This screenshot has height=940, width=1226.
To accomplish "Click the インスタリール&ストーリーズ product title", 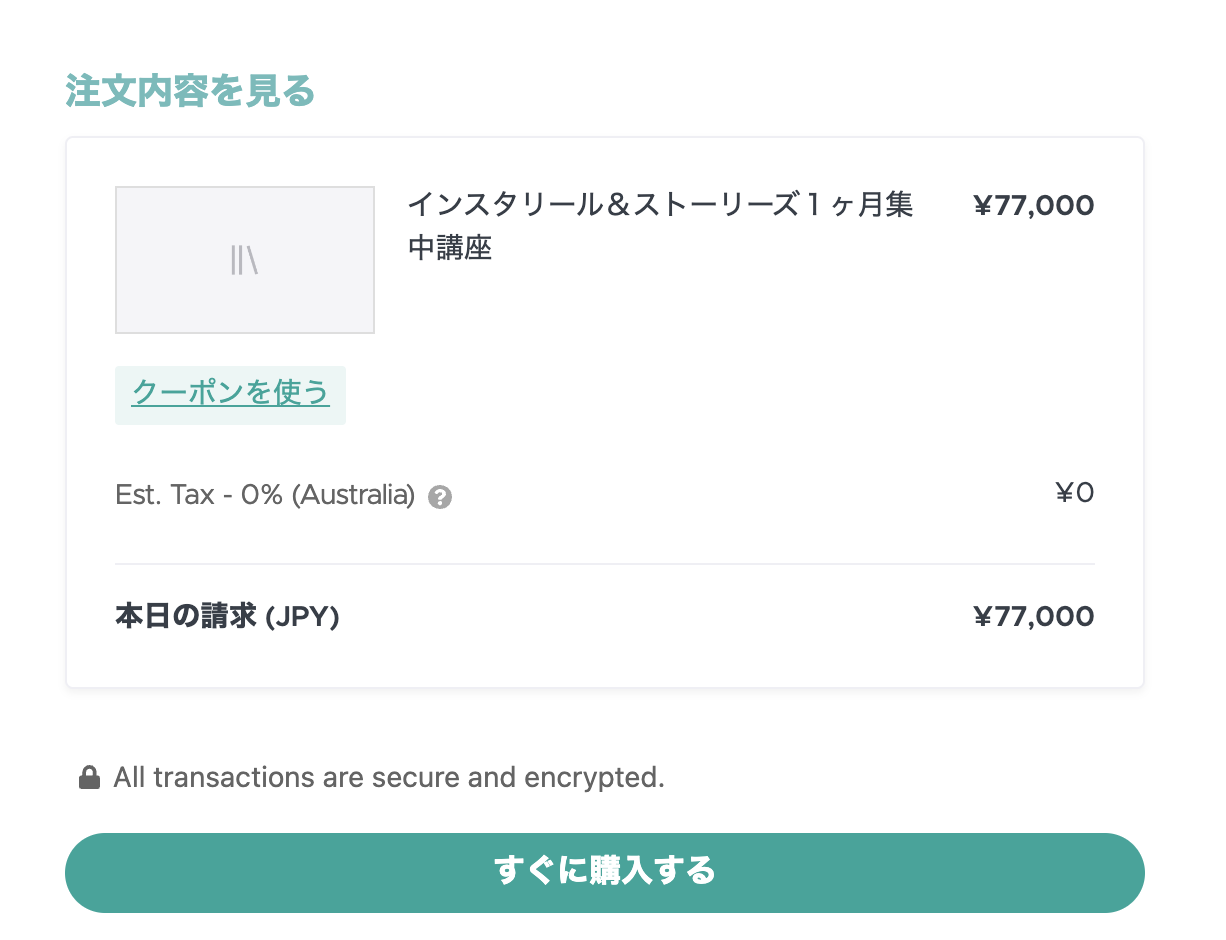I will pos(660,205).
